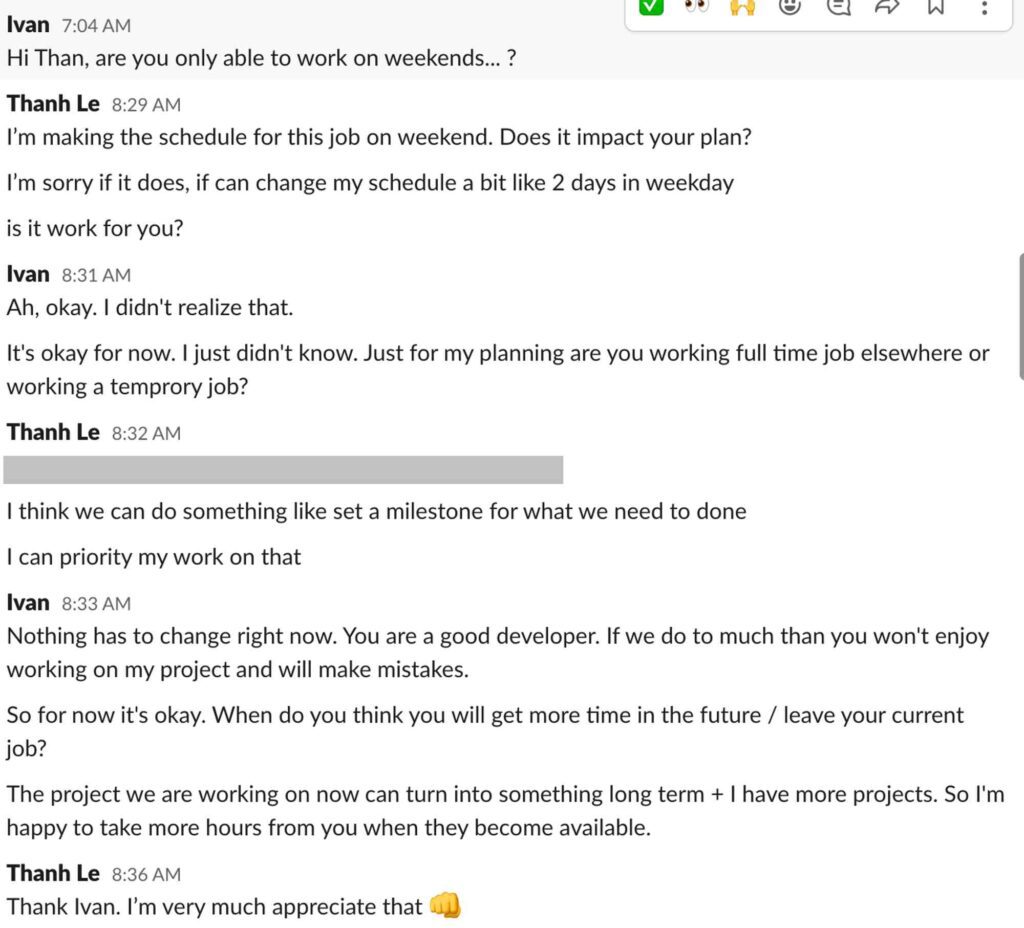Screen dimensions: 1024x928
Task: Click Thanh Le's name on the 8:36 AM message
Action: pos(52,872)
